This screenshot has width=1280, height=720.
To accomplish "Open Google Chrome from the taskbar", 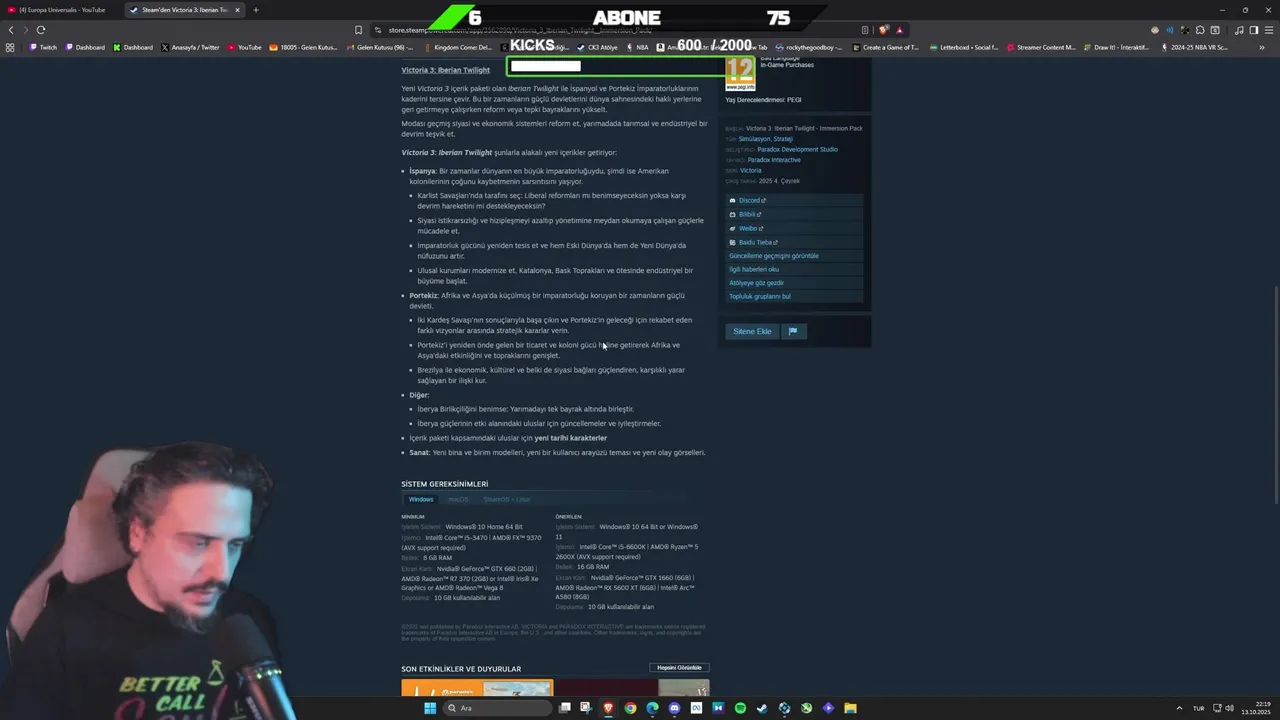I will coord(630,708).
